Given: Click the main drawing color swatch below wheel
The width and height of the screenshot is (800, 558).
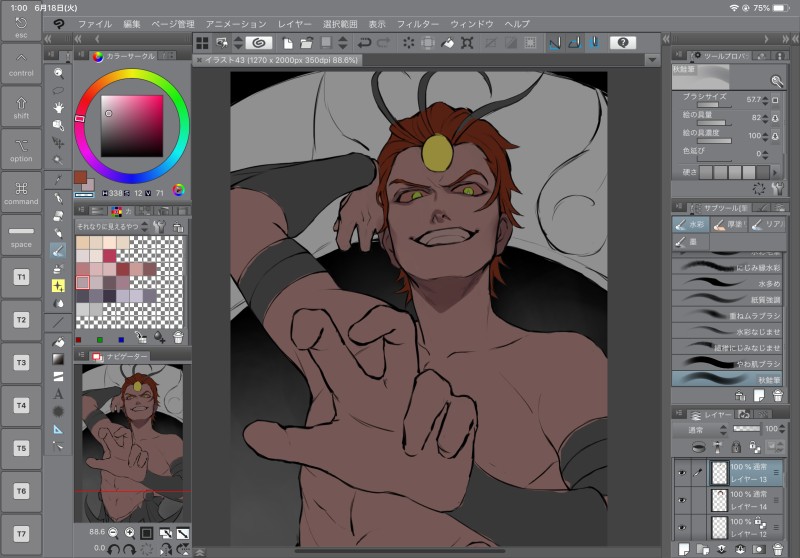Looking at the screenshot, I should tap(80, 177).
